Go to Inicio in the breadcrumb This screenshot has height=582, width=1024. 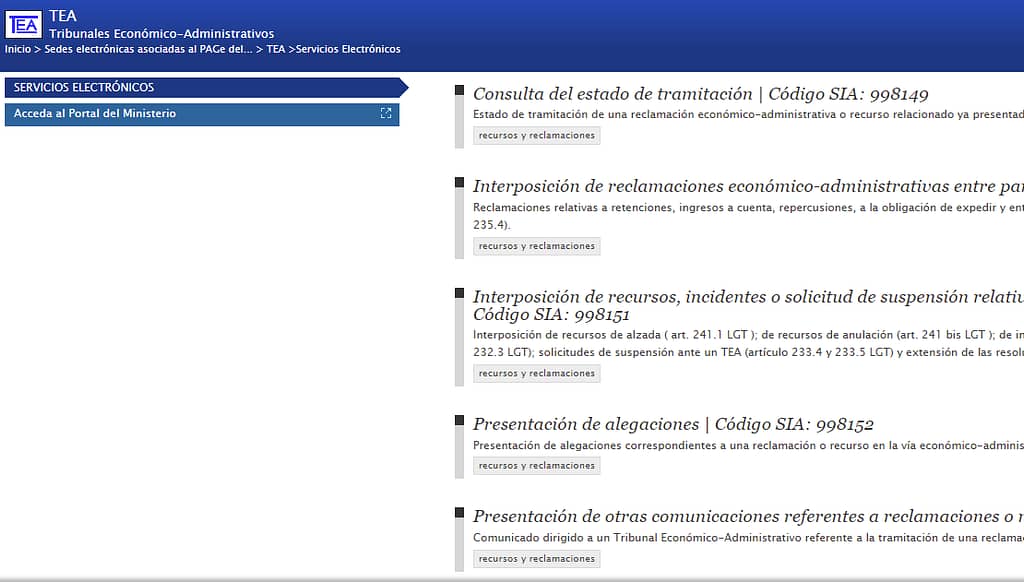point(17,49)
